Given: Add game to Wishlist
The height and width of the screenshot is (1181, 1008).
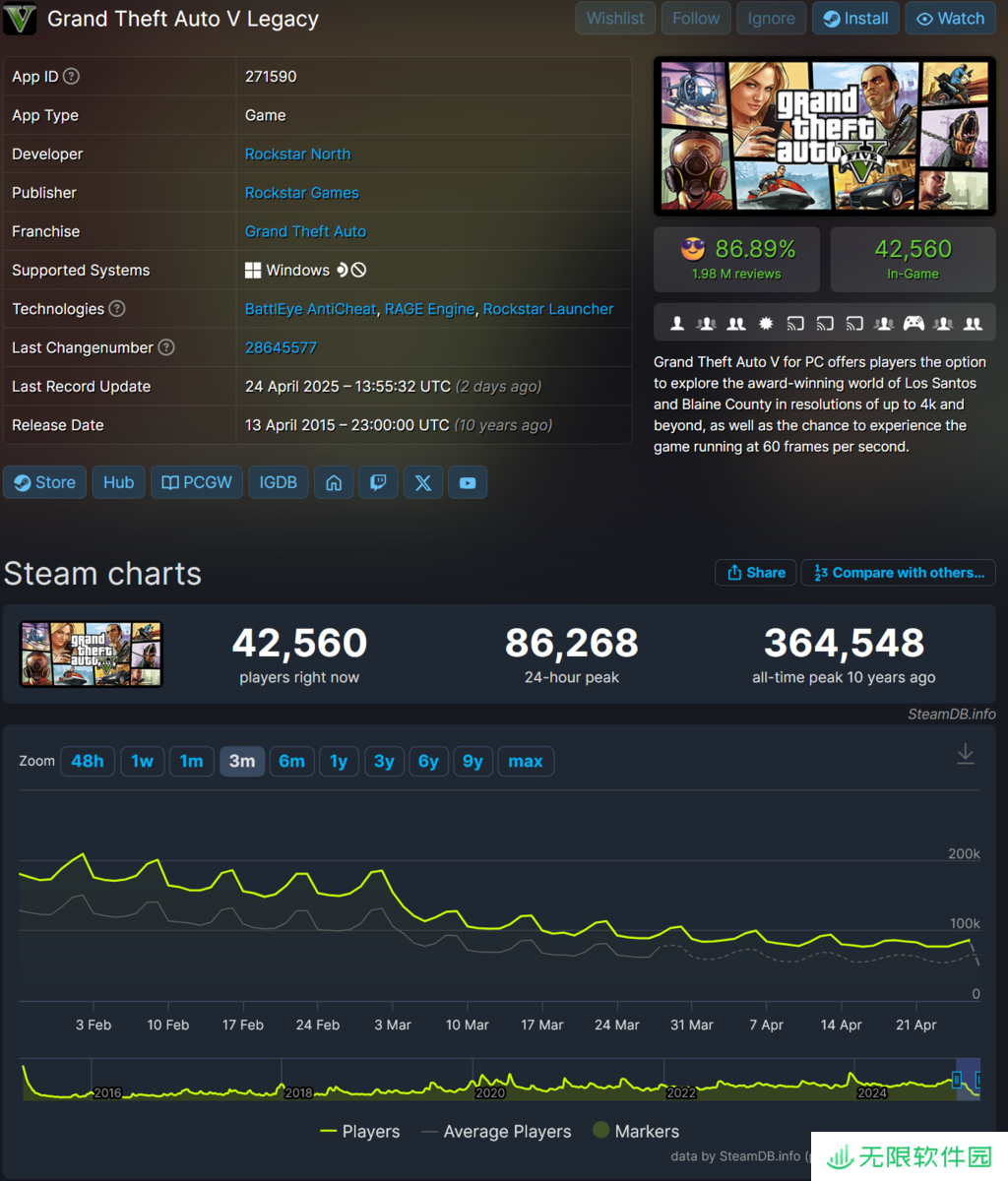Looking at the screenshot, I should click(x=615, y=18).
